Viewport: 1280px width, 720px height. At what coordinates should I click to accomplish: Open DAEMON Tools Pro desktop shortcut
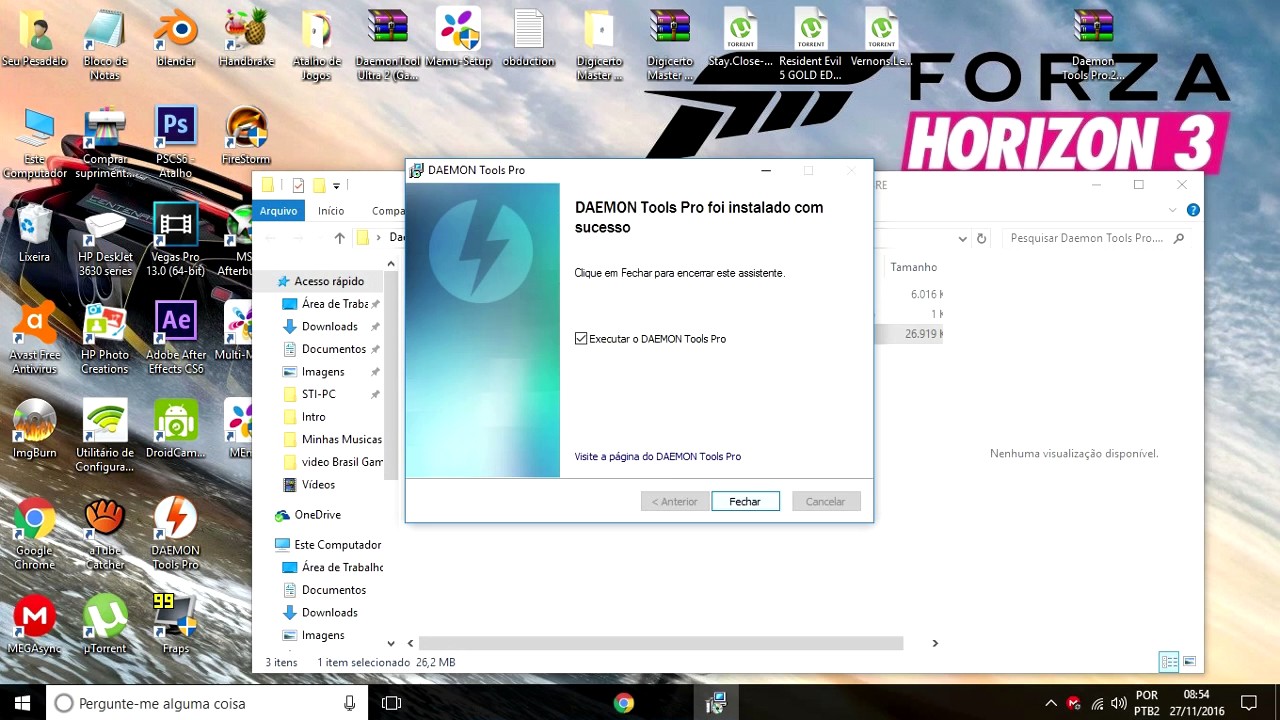(x=176, y=533)
